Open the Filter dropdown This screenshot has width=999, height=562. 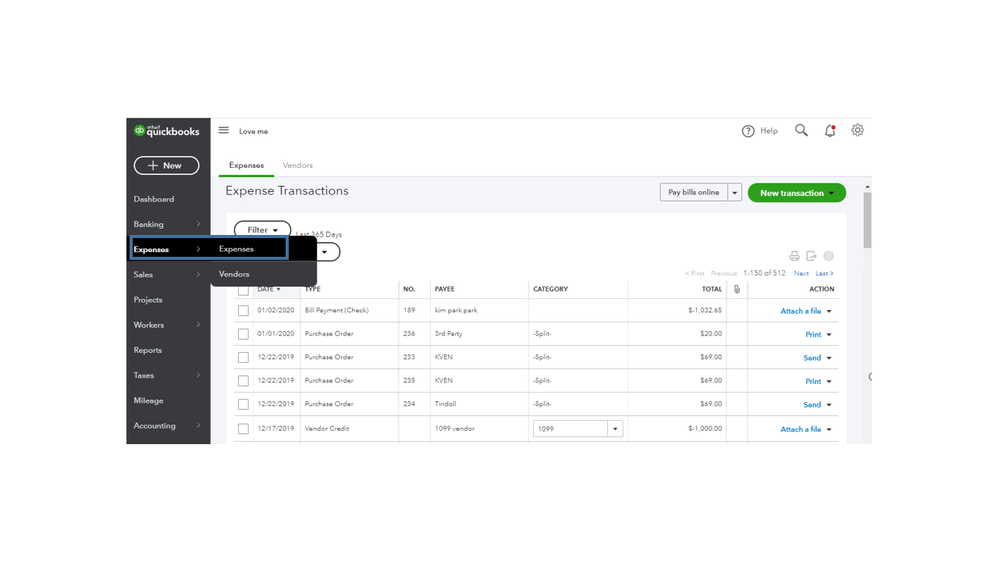(x=262, y=230)
